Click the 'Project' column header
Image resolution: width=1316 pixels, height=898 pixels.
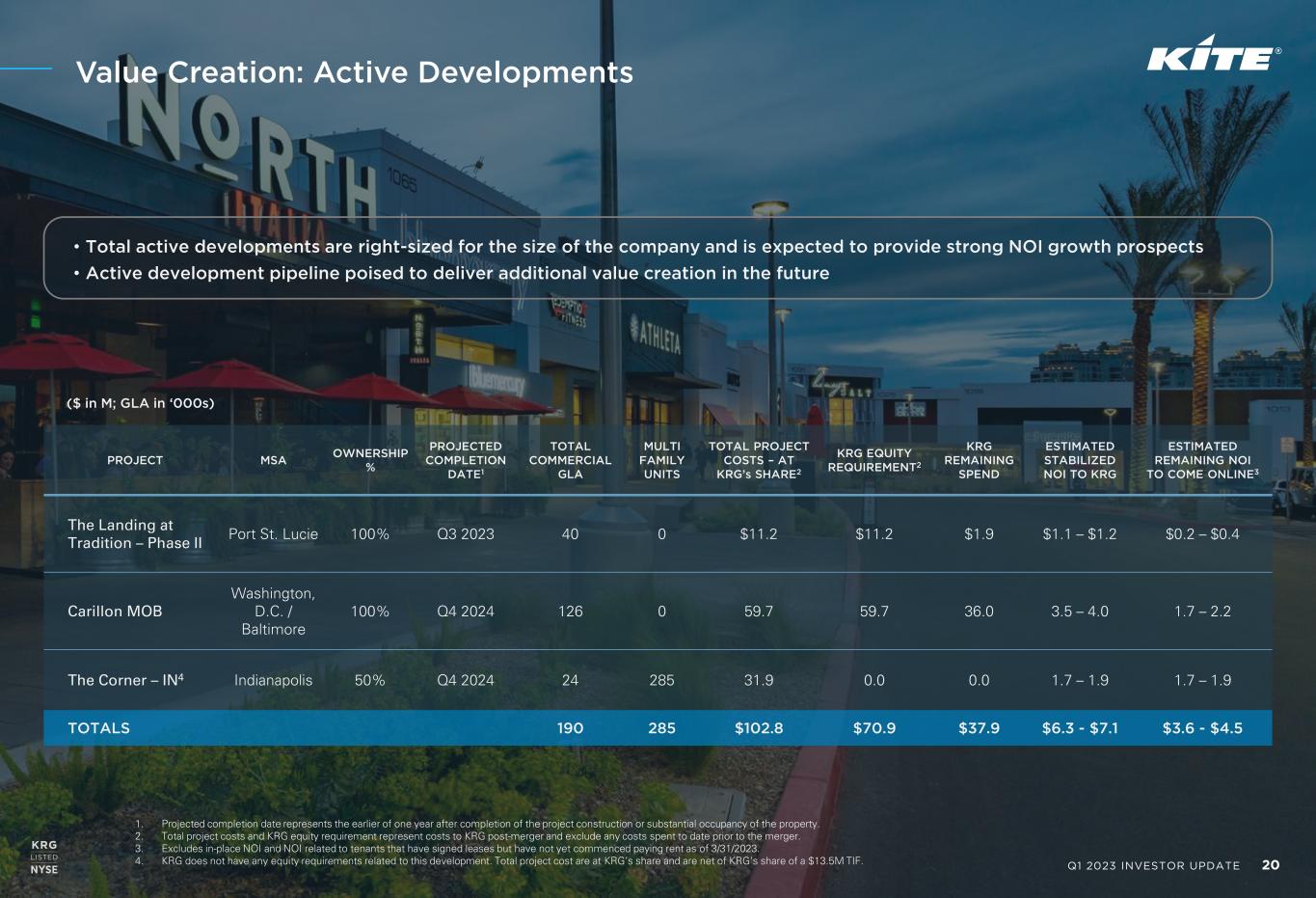point(135,460)
